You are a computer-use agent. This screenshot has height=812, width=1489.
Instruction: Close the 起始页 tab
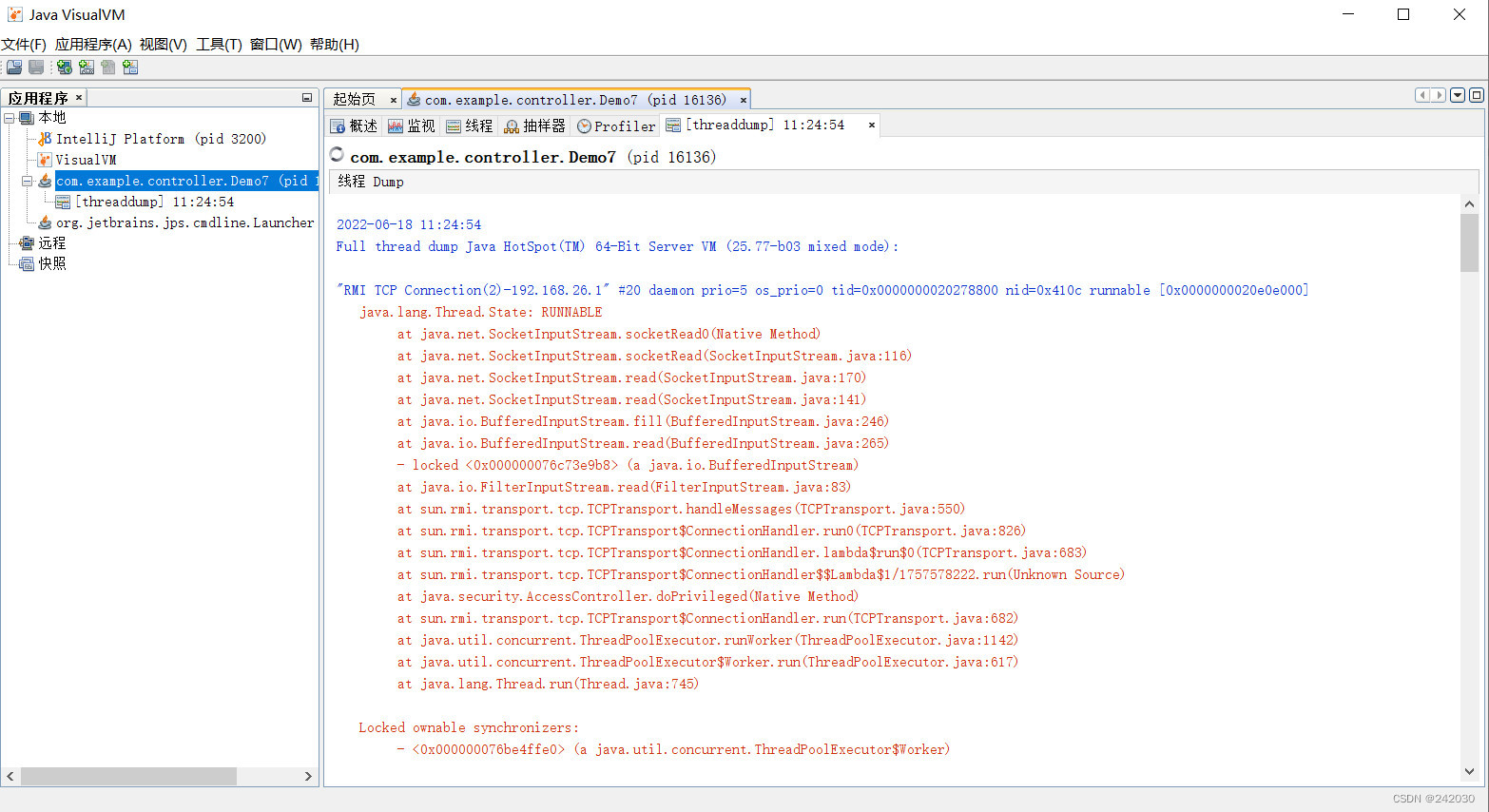(394, 100)
